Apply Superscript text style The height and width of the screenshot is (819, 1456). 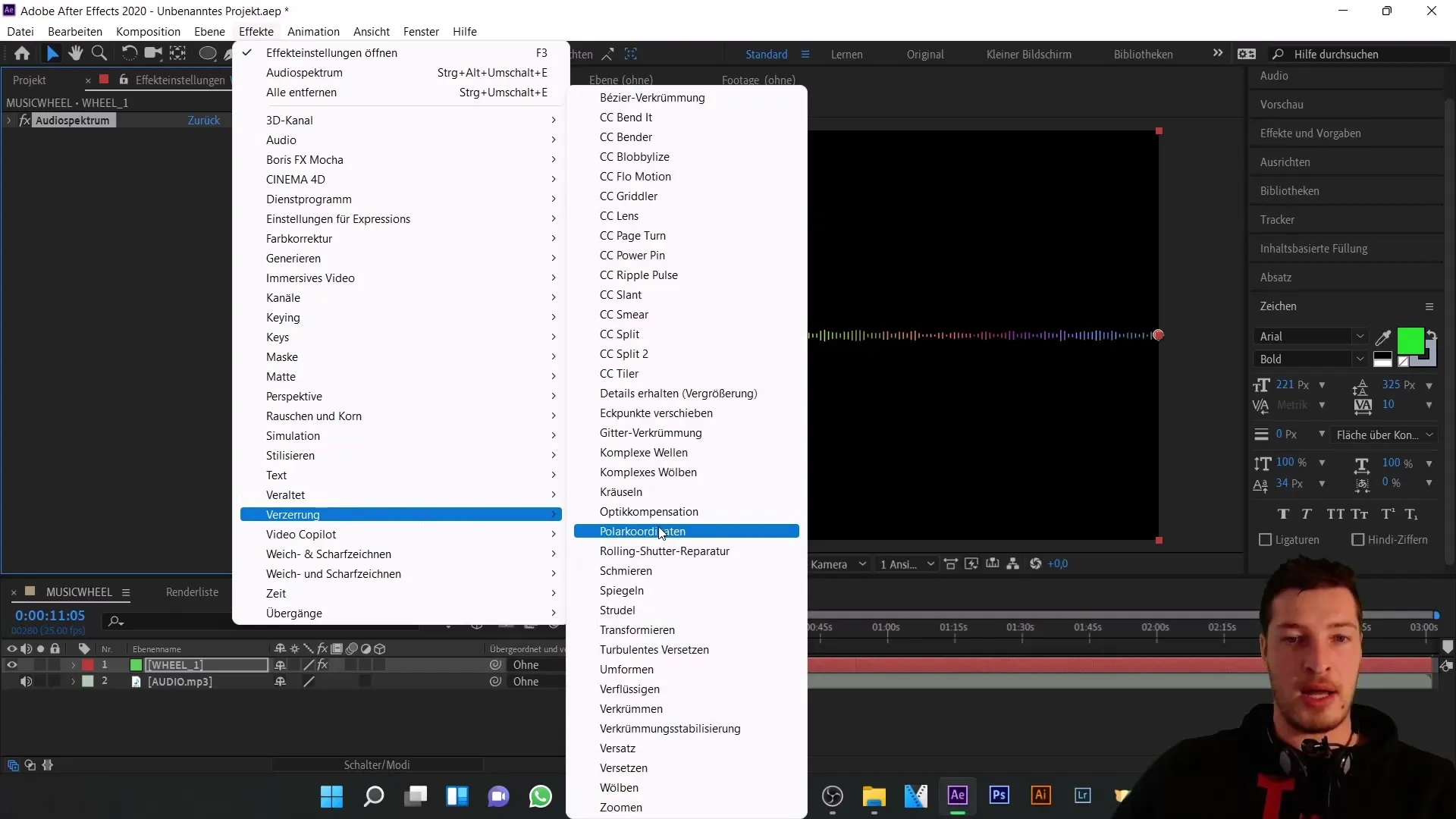pos(1388,514)
